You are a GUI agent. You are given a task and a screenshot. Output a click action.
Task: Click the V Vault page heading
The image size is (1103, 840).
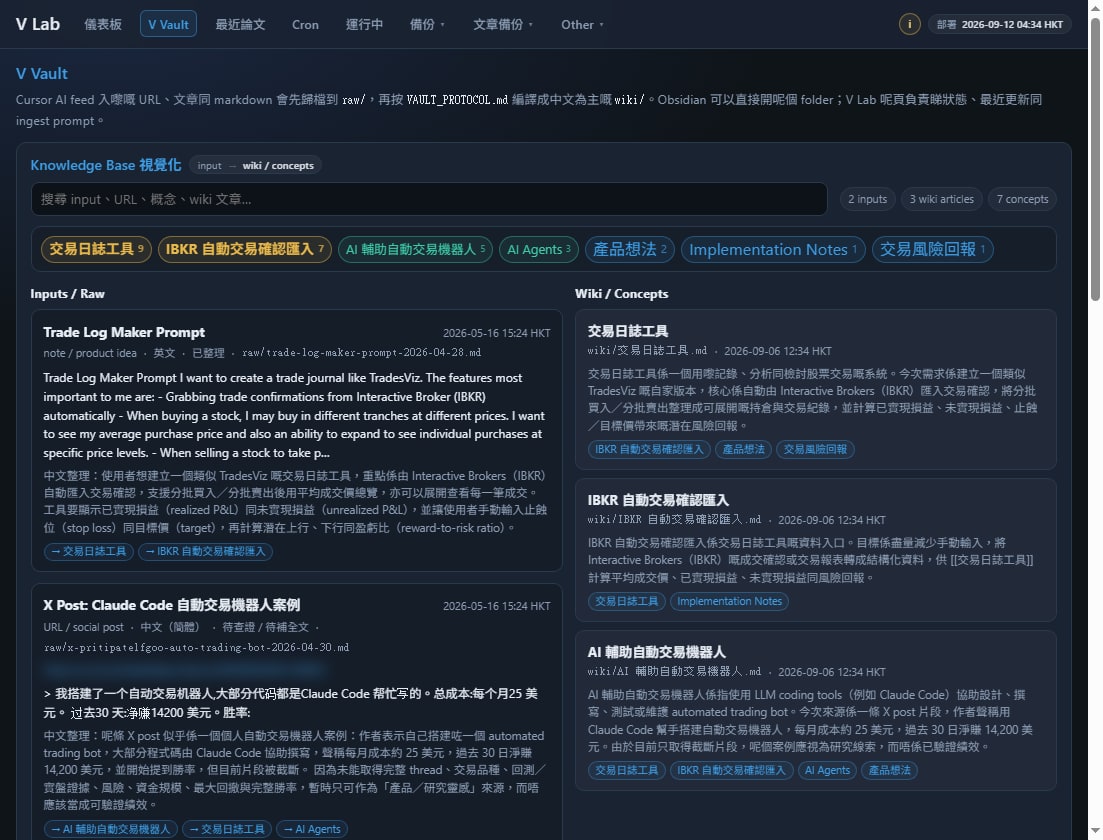tap(42, 73)
